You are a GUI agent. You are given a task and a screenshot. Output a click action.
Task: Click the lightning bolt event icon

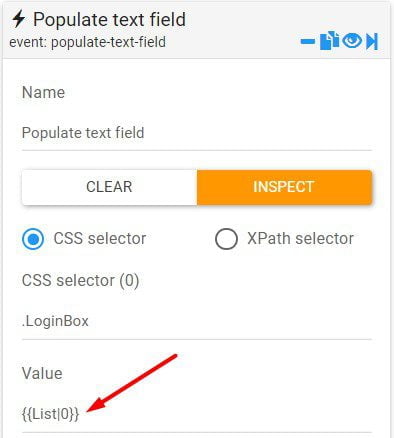click(x=18, y=19)
